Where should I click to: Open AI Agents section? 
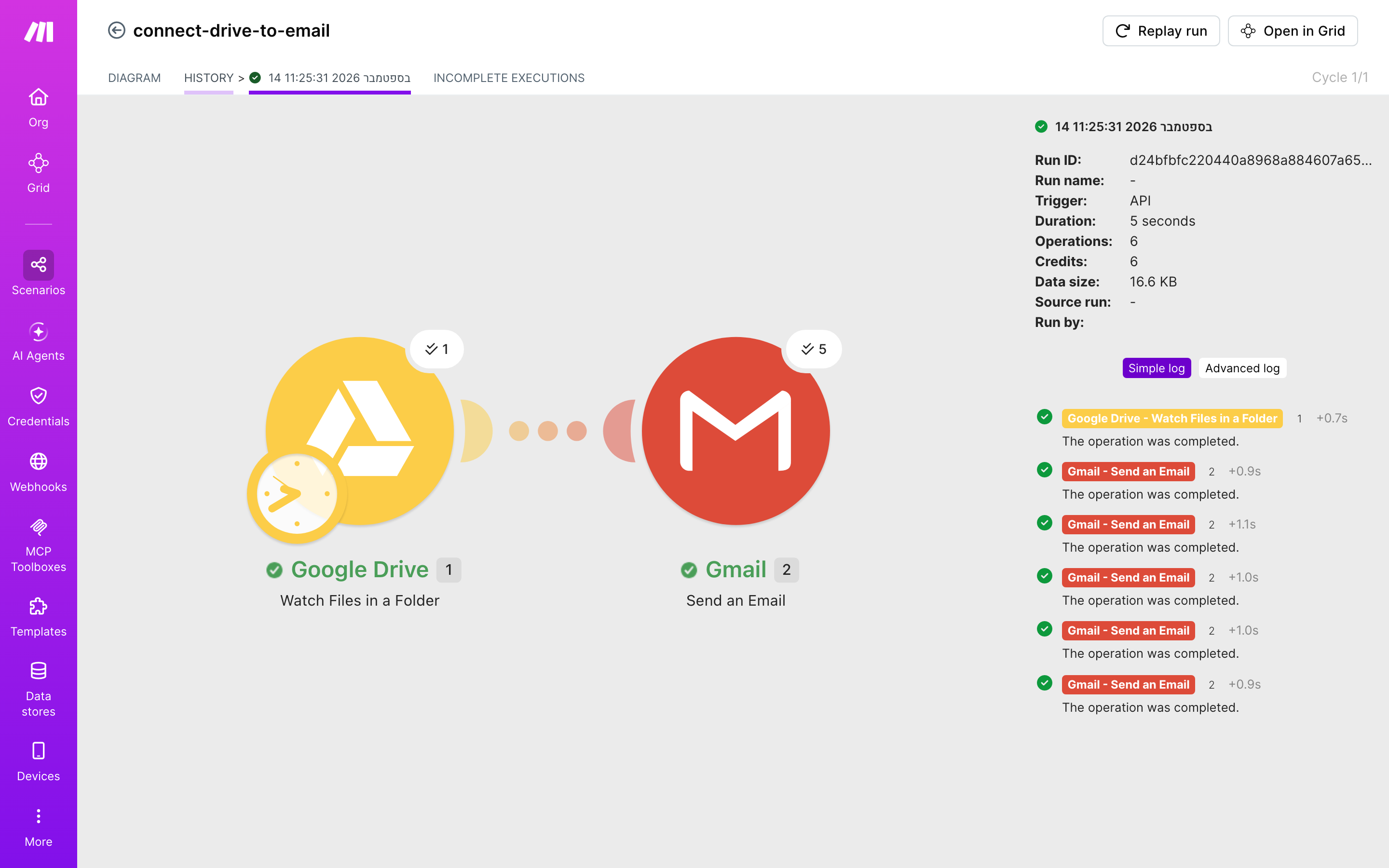tap(39, 341)
